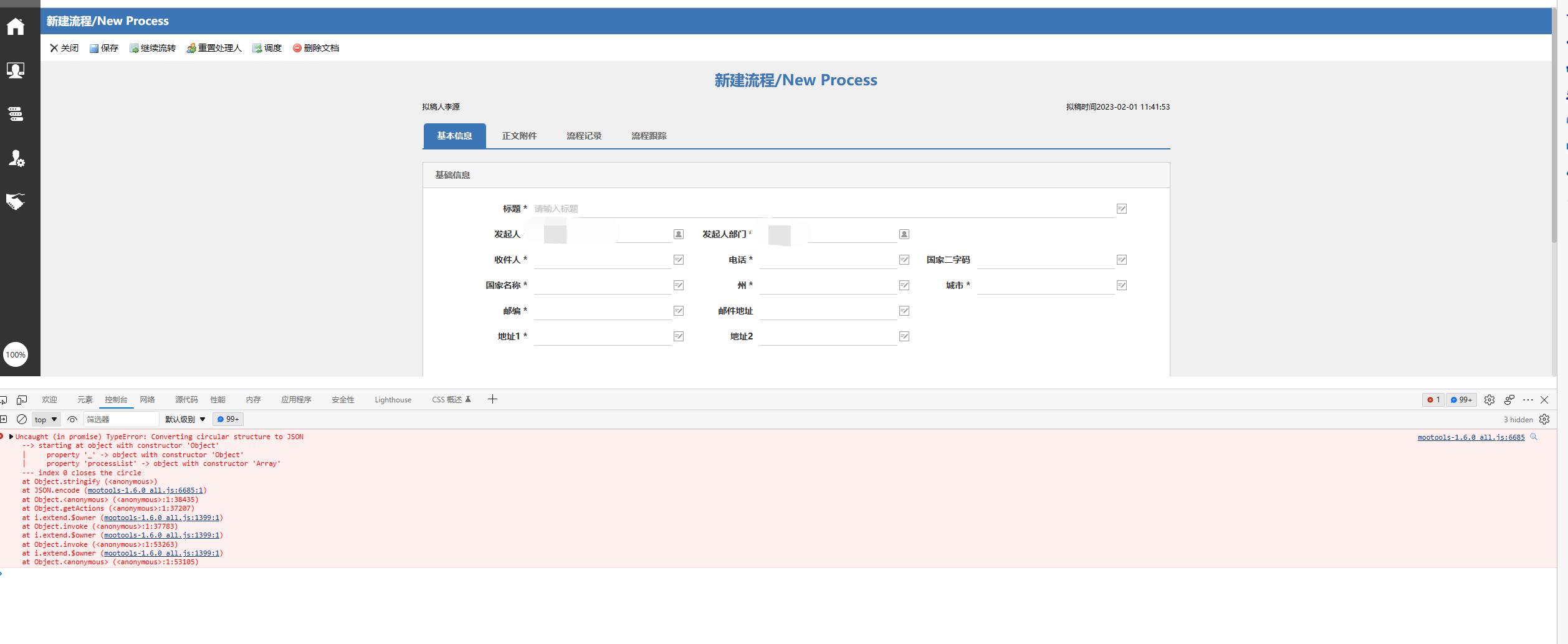Click the 99+ issues badge in console toolbar
Image resolution: width=1568 pixels, height=644 pixels.
click(228, 419)
